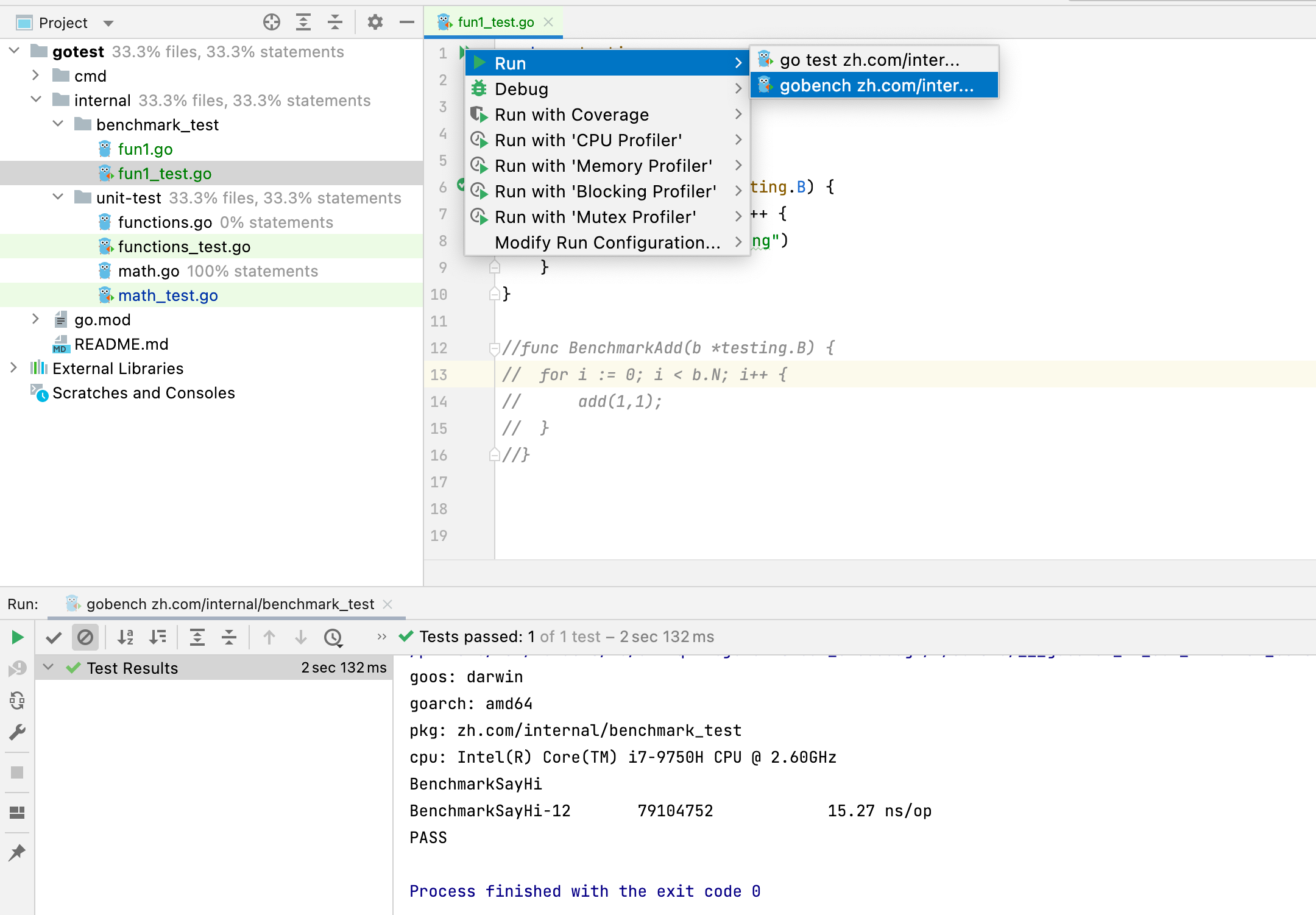This screenshot has width=1316, height=915.
Task: Collapse the gotest root folder
Action: 15,51
